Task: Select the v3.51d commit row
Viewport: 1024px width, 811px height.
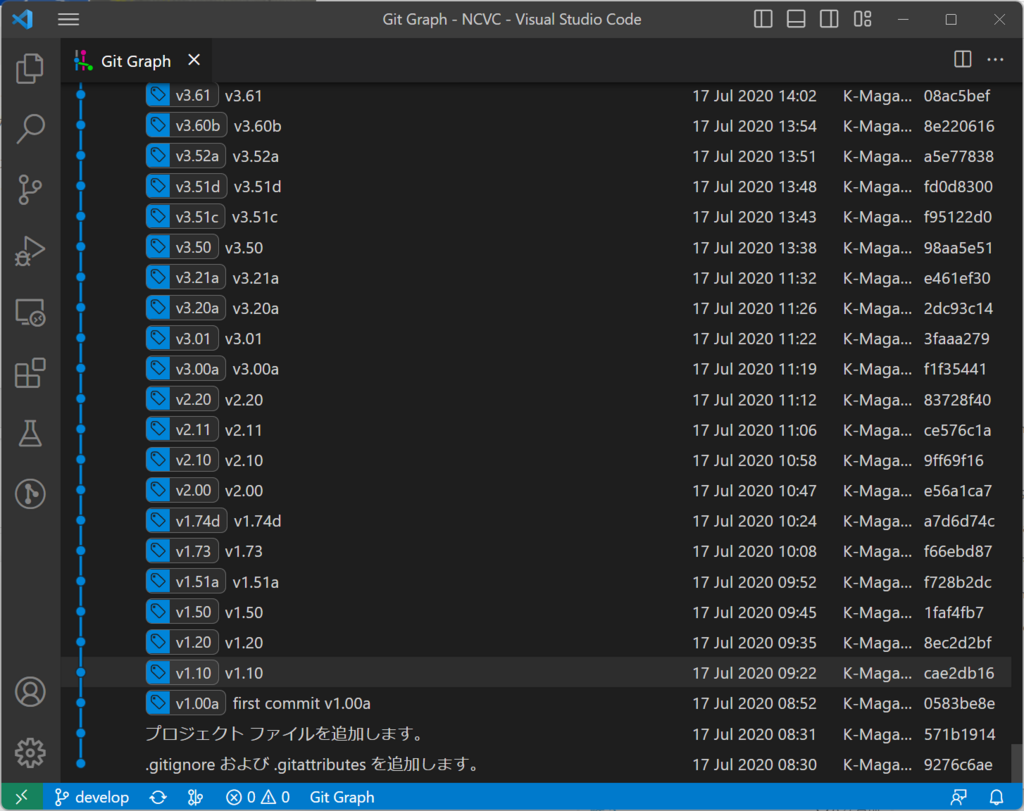Action: click(537, 186)
